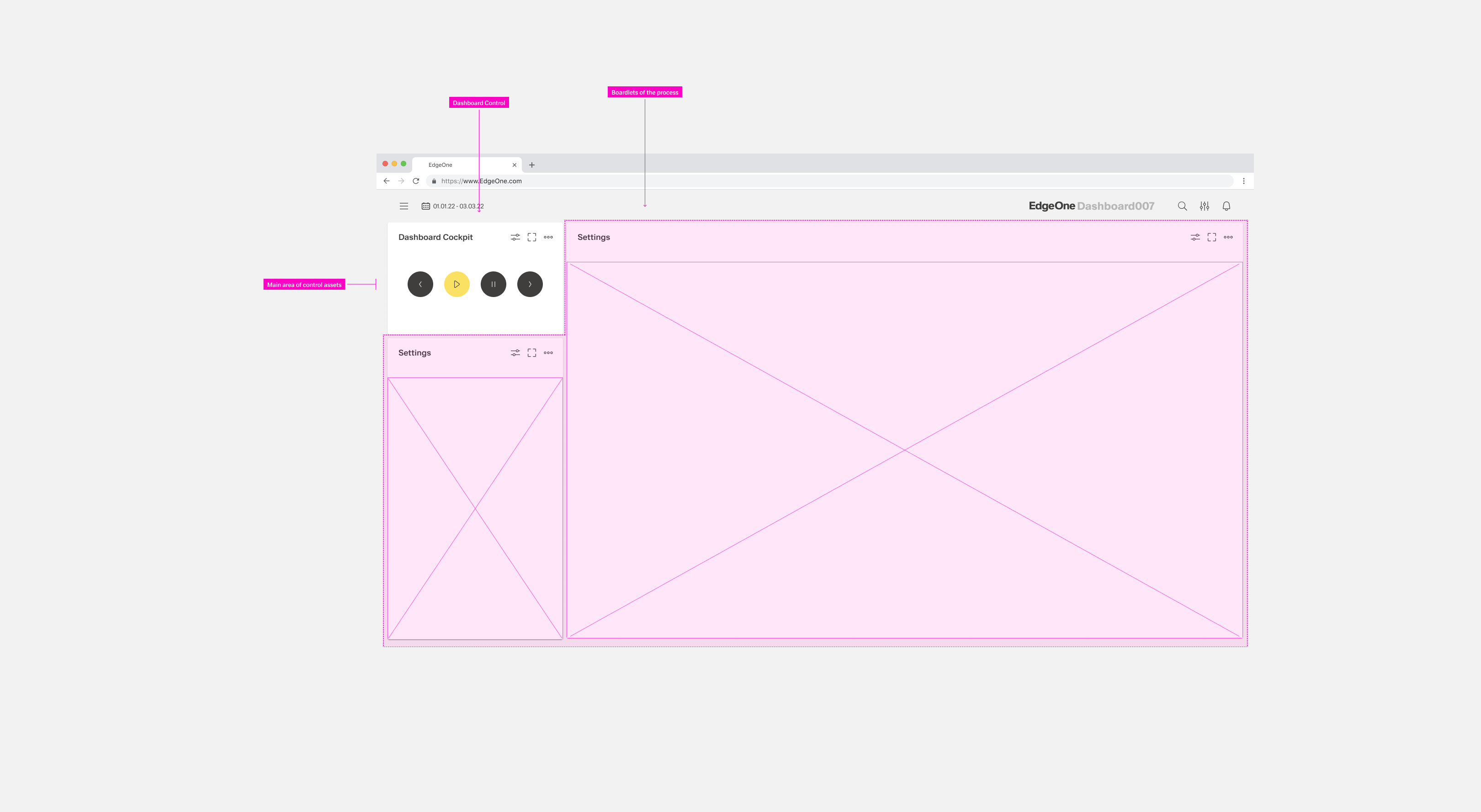The width and height of the screenshot is (1481, 812).
Task: Open a new browser tab
Action: pyautogui.click(x=532, y=165)
